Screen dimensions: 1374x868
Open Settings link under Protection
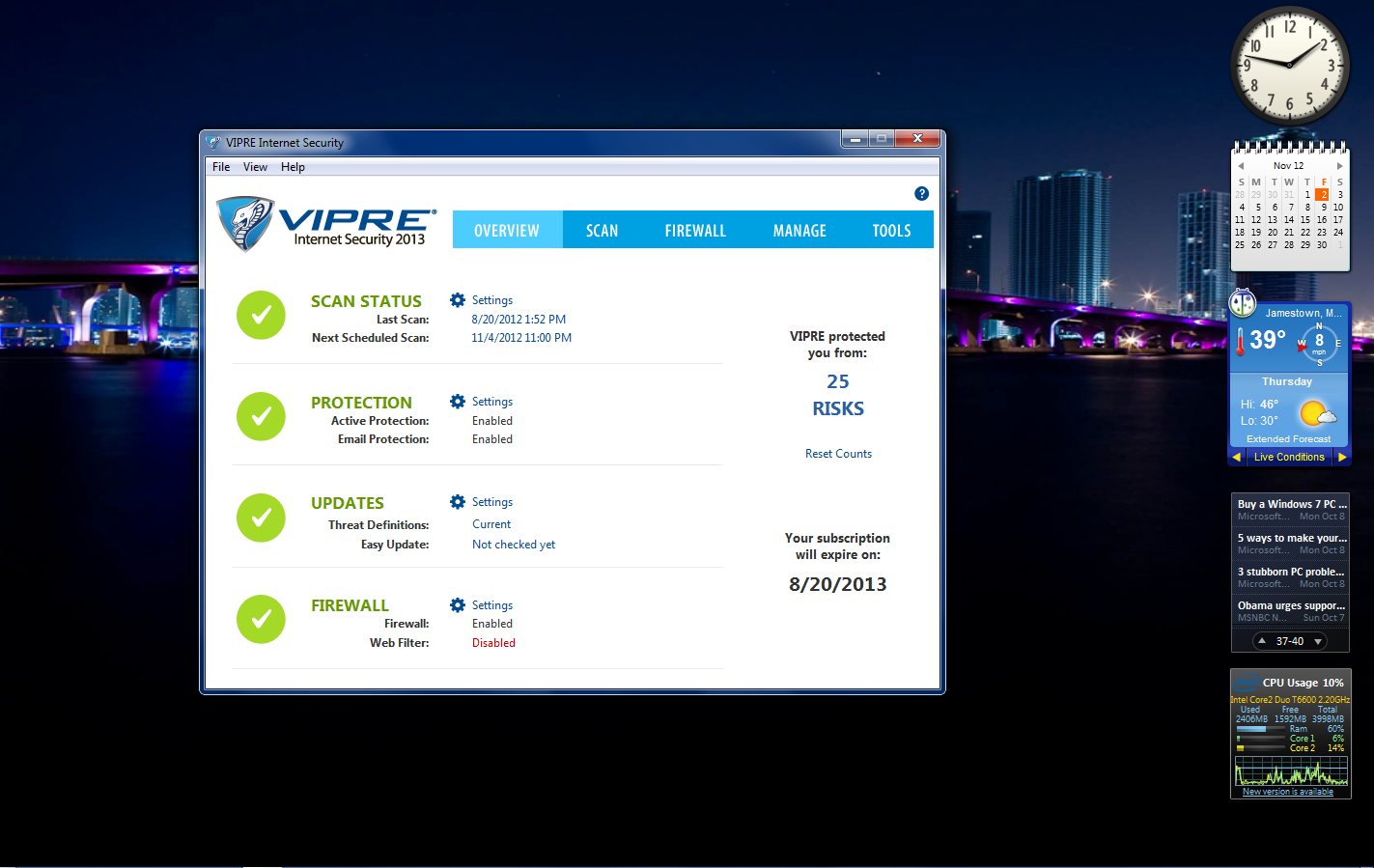point(492,402)
